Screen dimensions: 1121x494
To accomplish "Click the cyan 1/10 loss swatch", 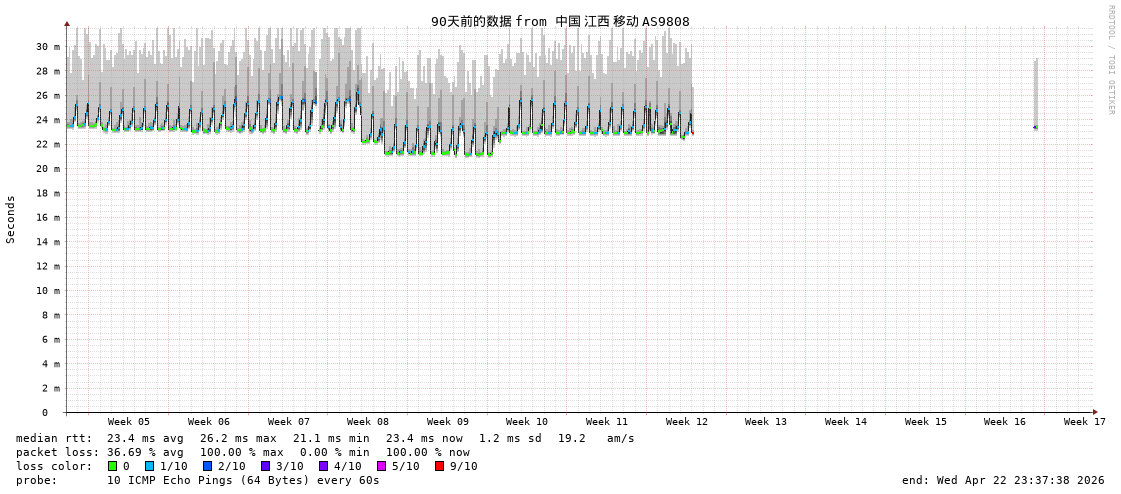I will (149, 466).
